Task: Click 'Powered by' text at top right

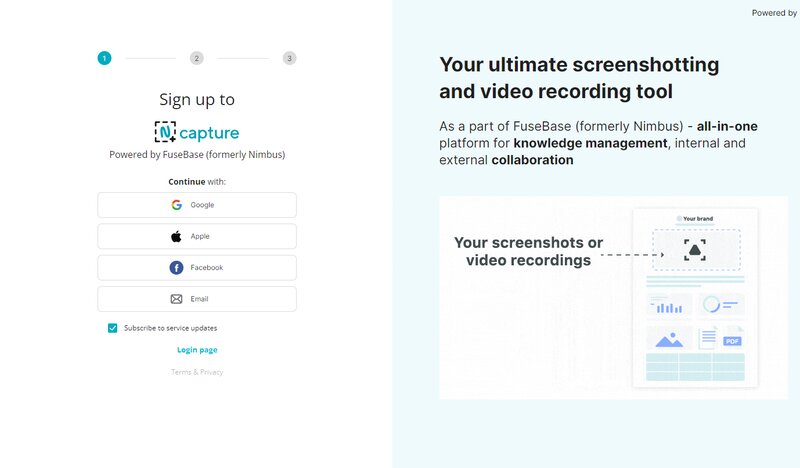Action: (x=774, y=13)
